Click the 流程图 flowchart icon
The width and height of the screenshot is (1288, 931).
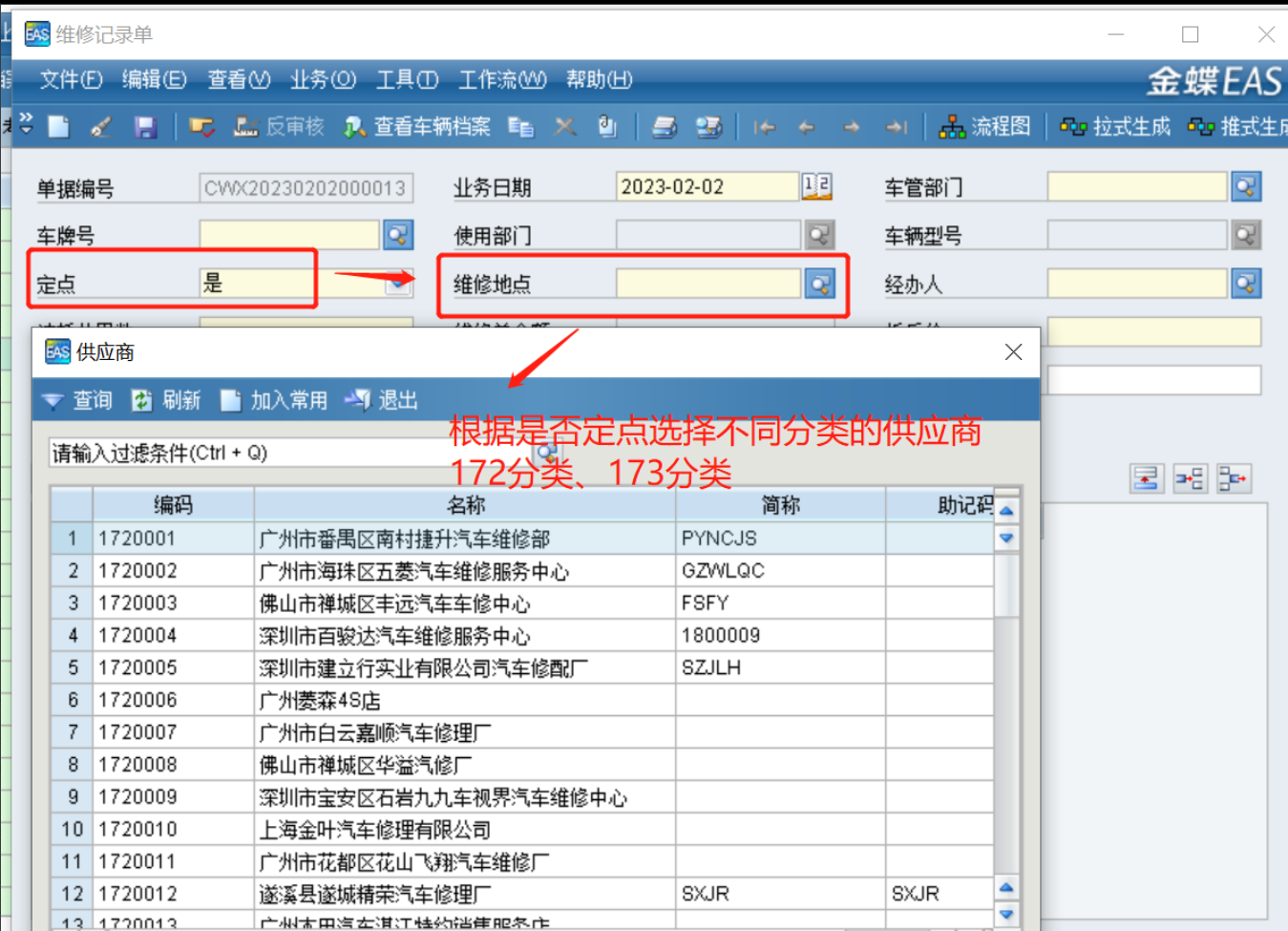tap(985, 127)
